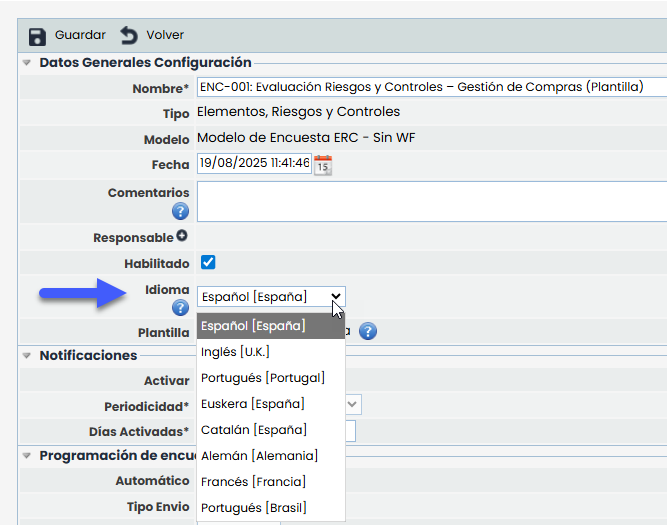
Task: Open the calendar picker next to Fecha
Action: (322, 164)
